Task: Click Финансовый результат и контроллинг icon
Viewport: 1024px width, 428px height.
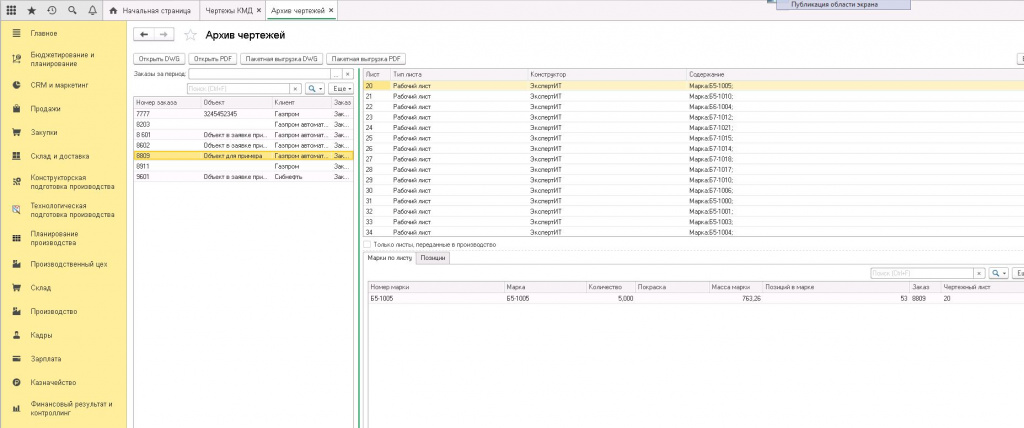Action: [x=16, y=408]
